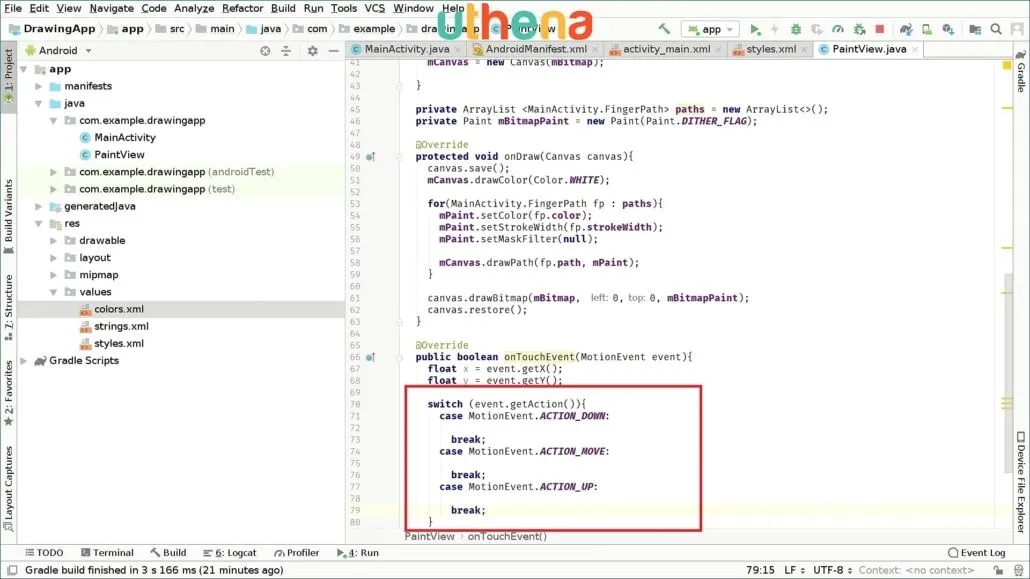The width and height of the screenshot is (1030, 579).
Task: Click the Run with Coverage icon
Action: coord(817,29)
